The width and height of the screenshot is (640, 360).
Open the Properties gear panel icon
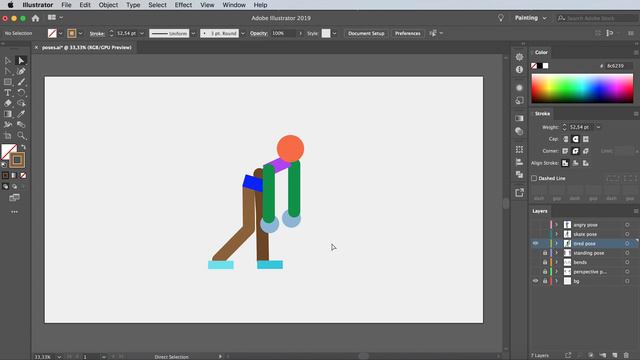[x=519, y=57]
